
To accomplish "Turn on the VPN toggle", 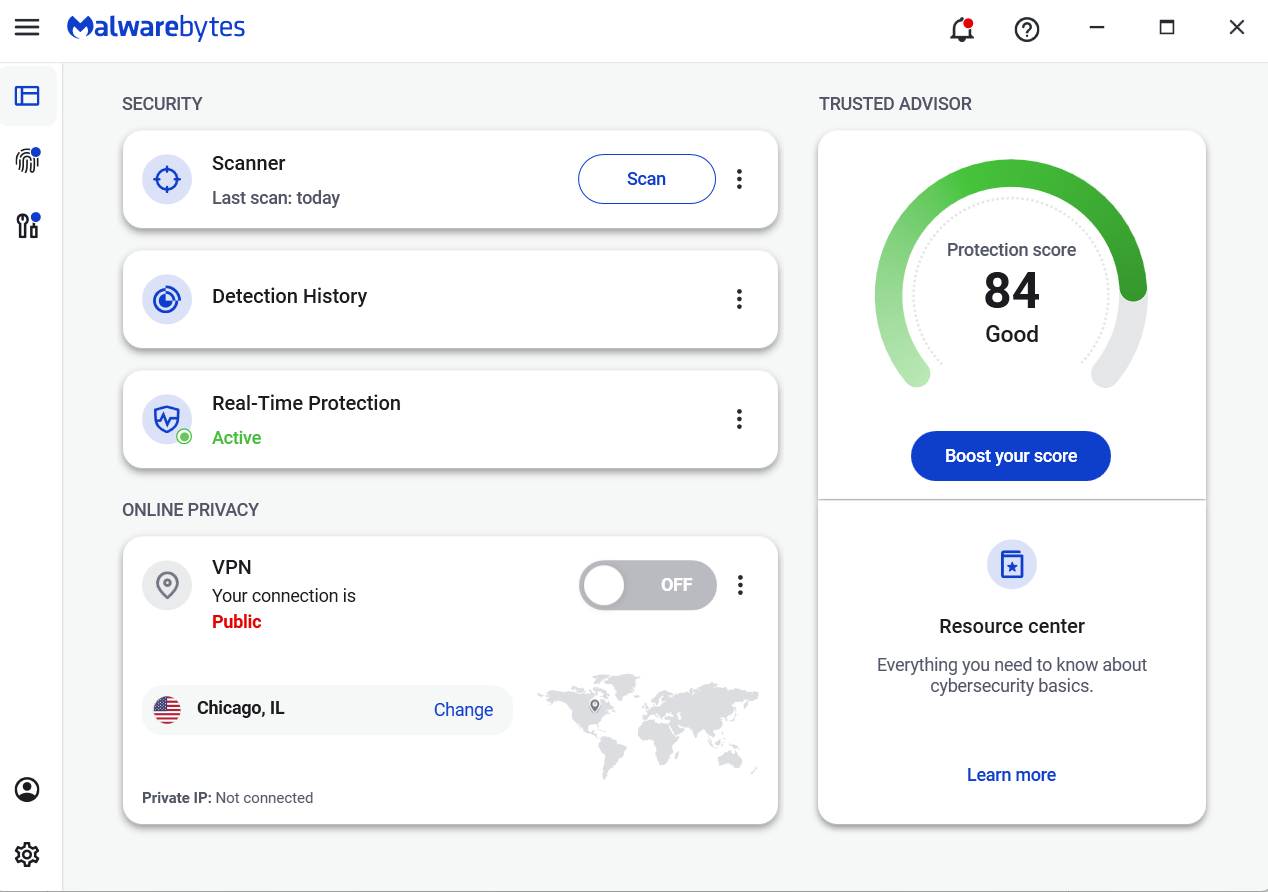I will click(648, 585).
